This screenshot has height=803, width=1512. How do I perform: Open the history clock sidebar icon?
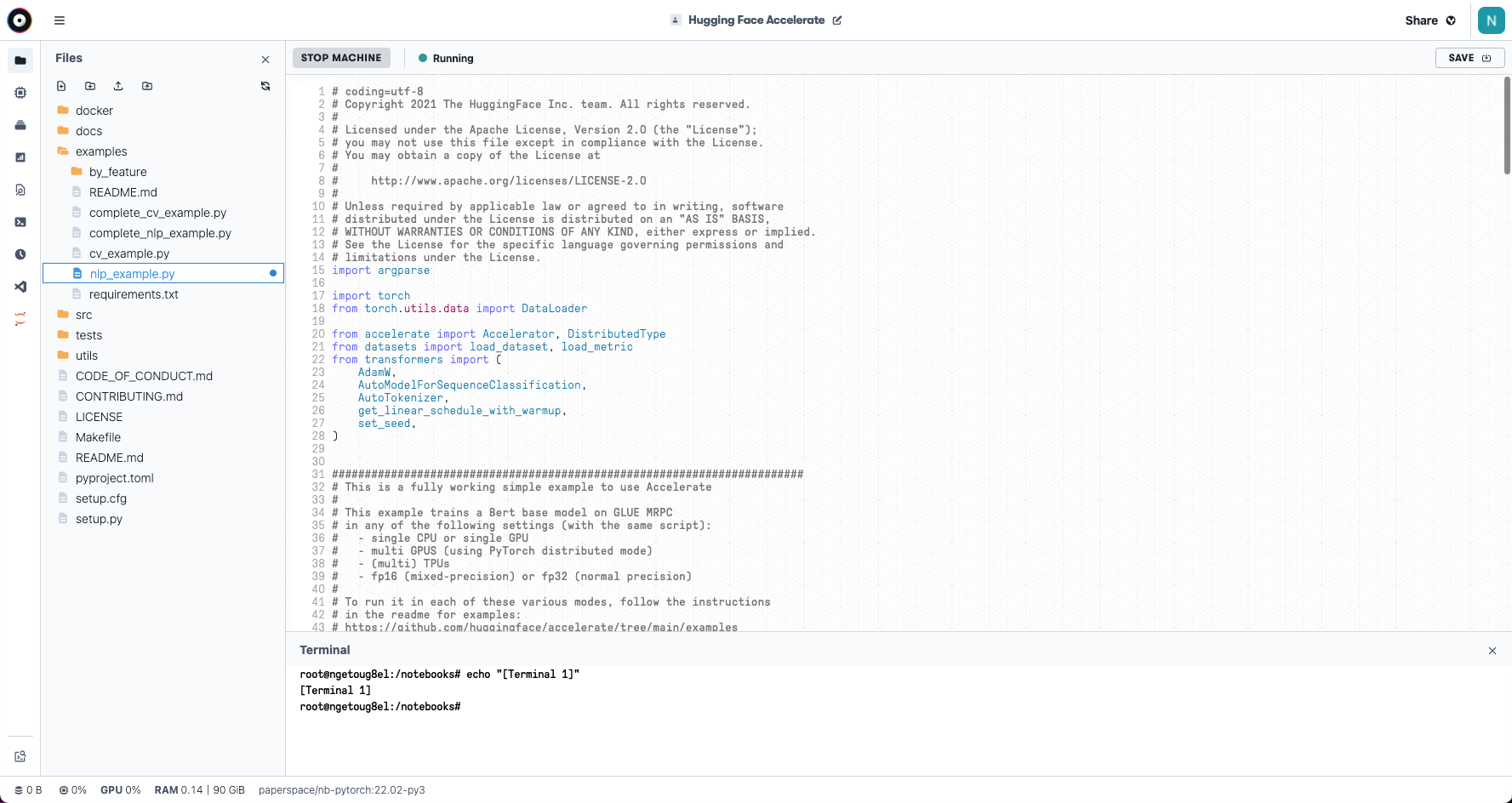(x=20, y=254)
